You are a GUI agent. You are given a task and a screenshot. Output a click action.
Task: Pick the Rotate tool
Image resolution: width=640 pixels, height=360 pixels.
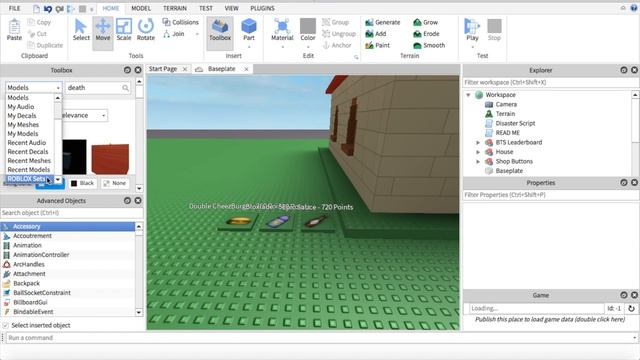[x=146, y=29]
